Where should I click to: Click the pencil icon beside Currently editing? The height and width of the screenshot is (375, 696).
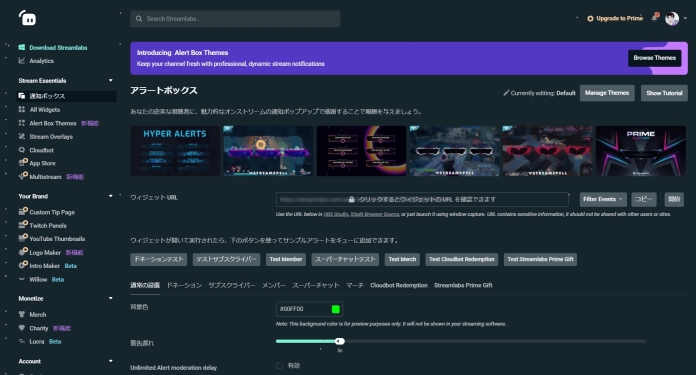(x=506, y=93)
